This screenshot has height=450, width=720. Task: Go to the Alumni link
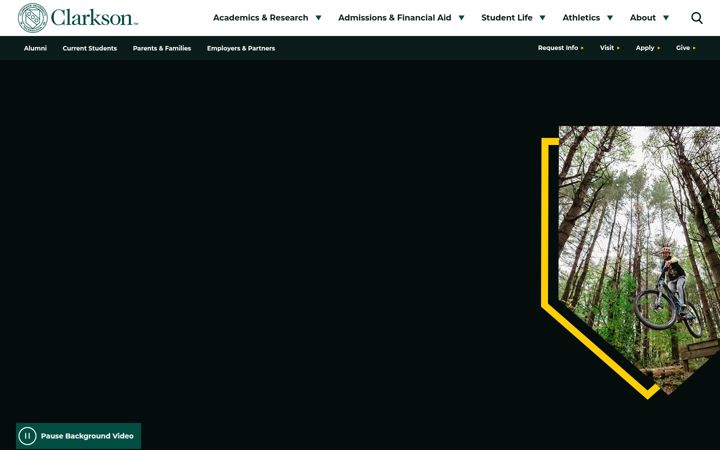(35, 48)
